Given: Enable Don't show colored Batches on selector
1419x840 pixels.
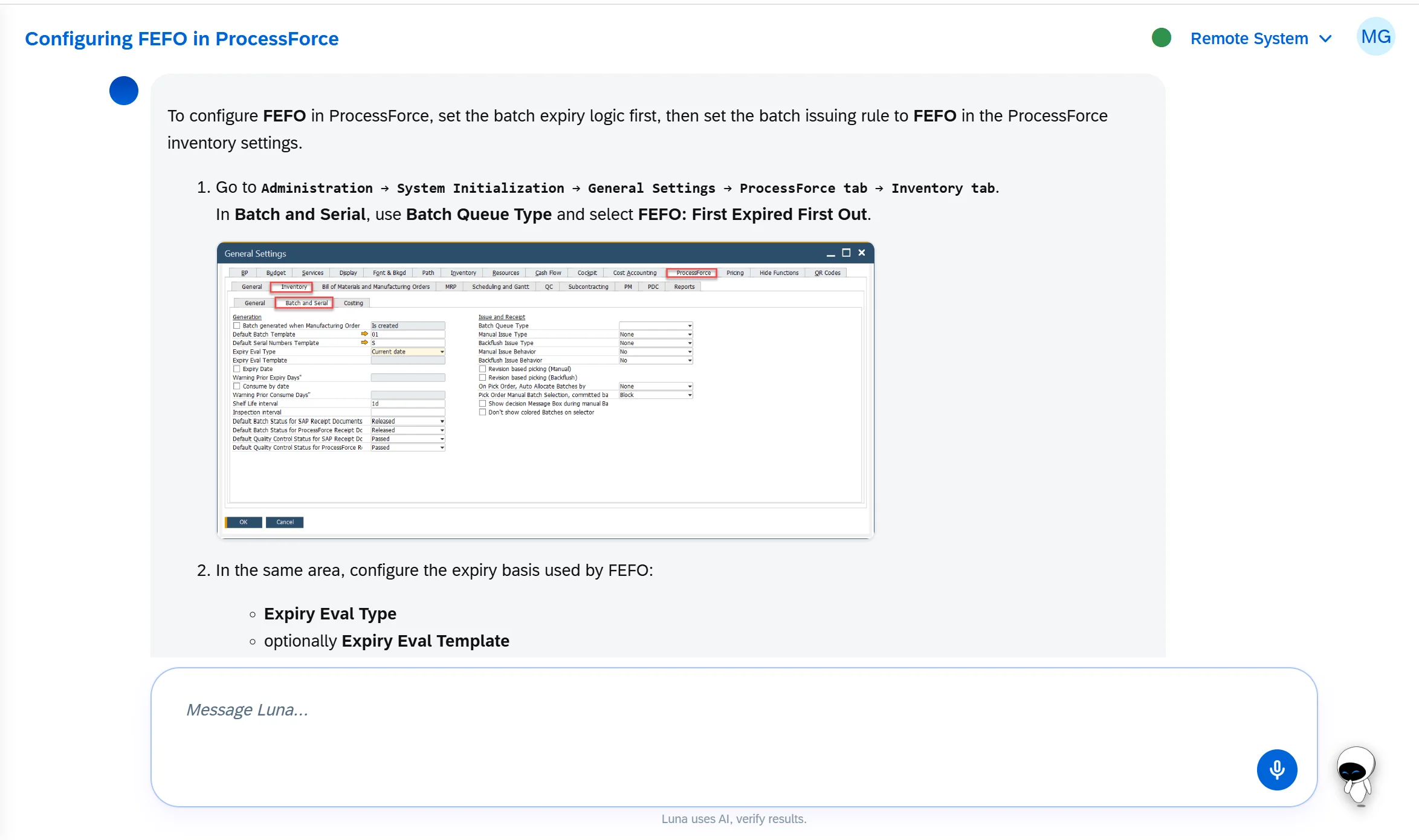Looking at the screenshot, I should coord(482,412).
